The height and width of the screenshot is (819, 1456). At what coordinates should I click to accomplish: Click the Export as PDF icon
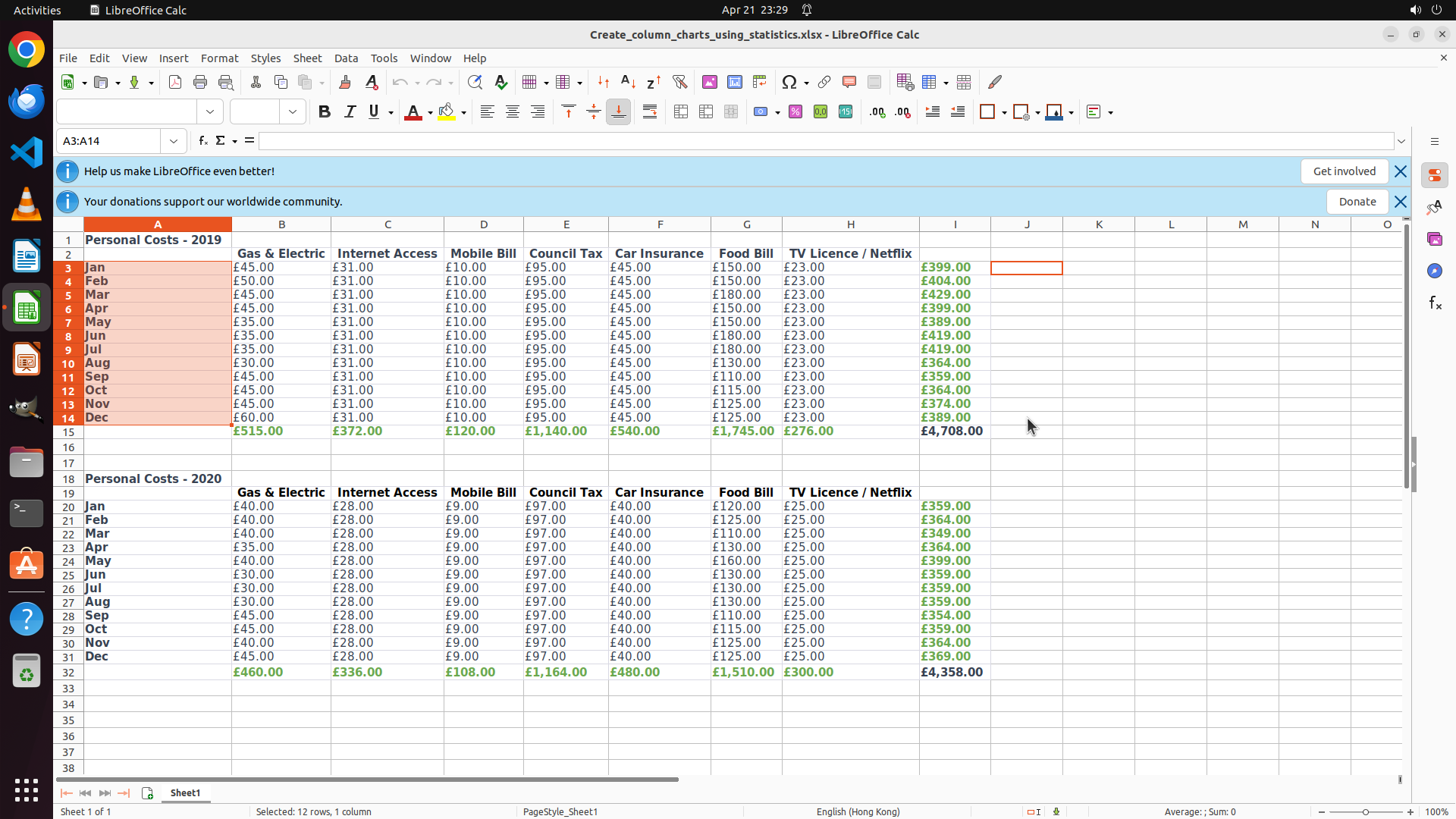point(175,82)
